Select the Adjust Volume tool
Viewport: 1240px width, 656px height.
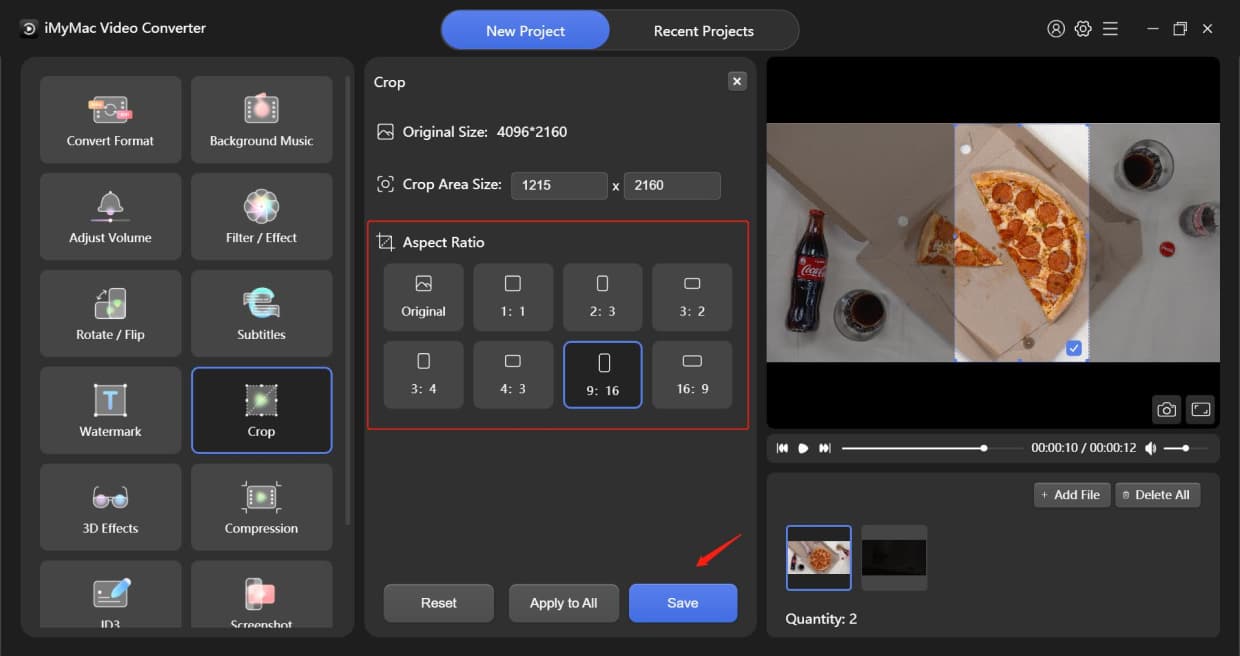[110, 216]
